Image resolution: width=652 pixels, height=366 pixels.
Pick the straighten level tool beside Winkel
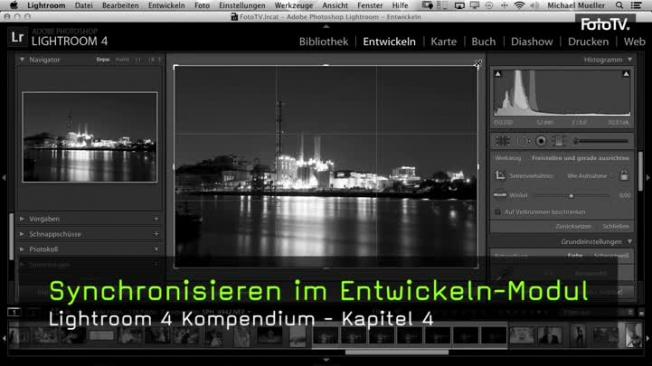tap(500, 195)
